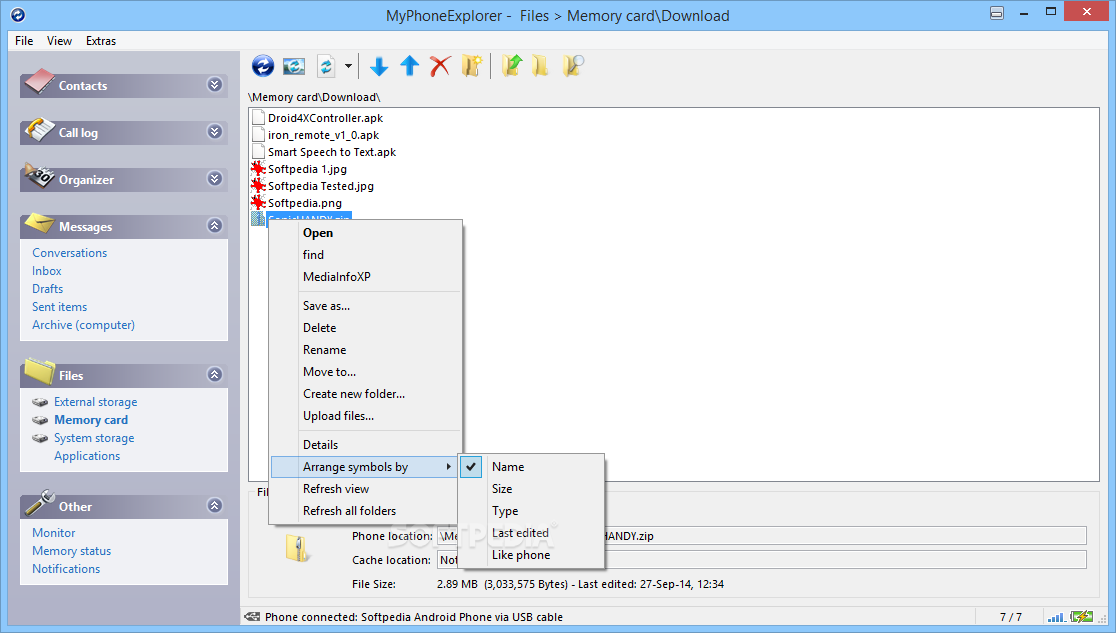Image resolution: width=1116 pixels, height=633 pixels.
Task: Open Arrange symbols by submenu
Action: tap(364, 467)
